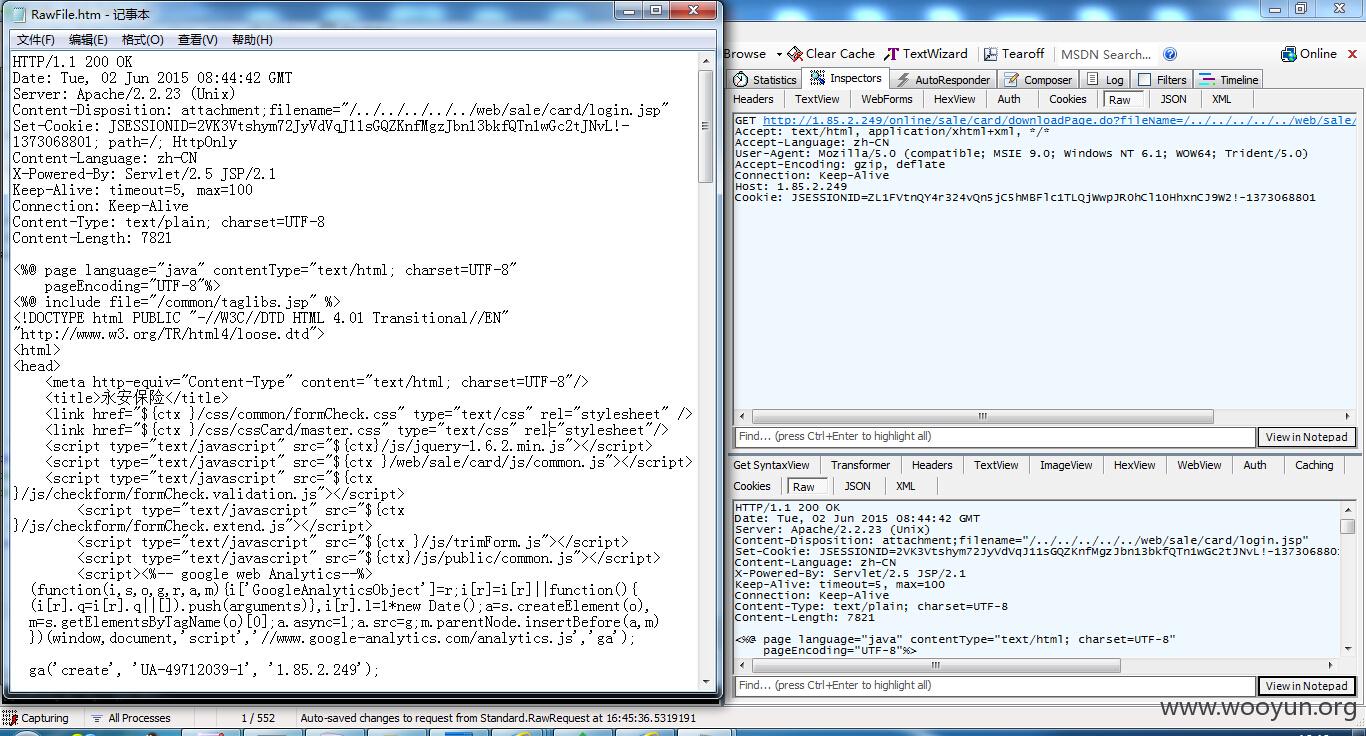Select the response Caching tab
Image resolution: width=1366 pixels, height=736 pixels.
[x=1314, y=465]
